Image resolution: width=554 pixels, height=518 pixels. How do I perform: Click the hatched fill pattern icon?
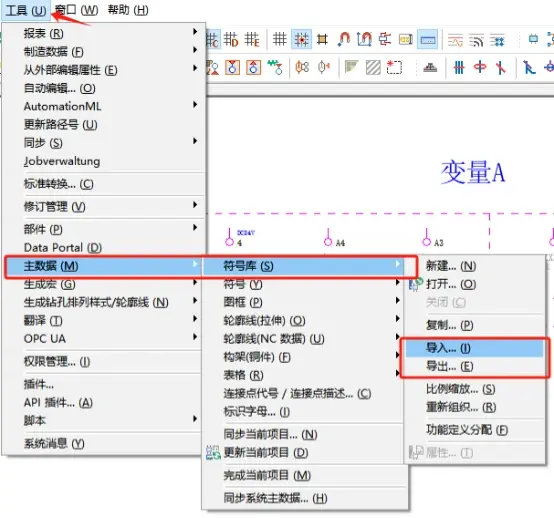tap(373, 67)
